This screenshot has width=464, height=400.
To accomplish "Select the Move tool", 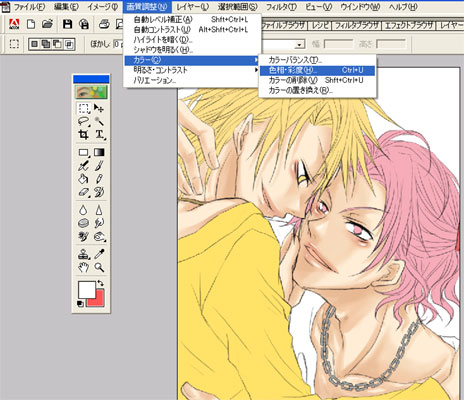I will coord(99,108).
